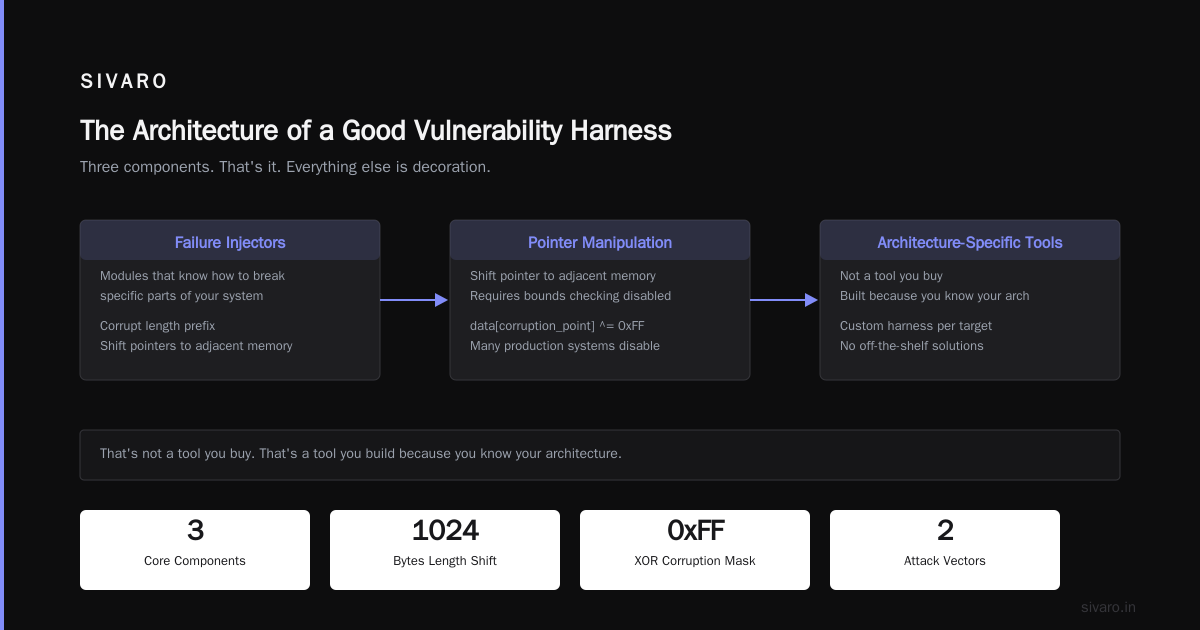This screenshot has height=630, width=1200.
Task: Click the 1024 Bytes Length Shift card
Action: [x=445, y=550]
